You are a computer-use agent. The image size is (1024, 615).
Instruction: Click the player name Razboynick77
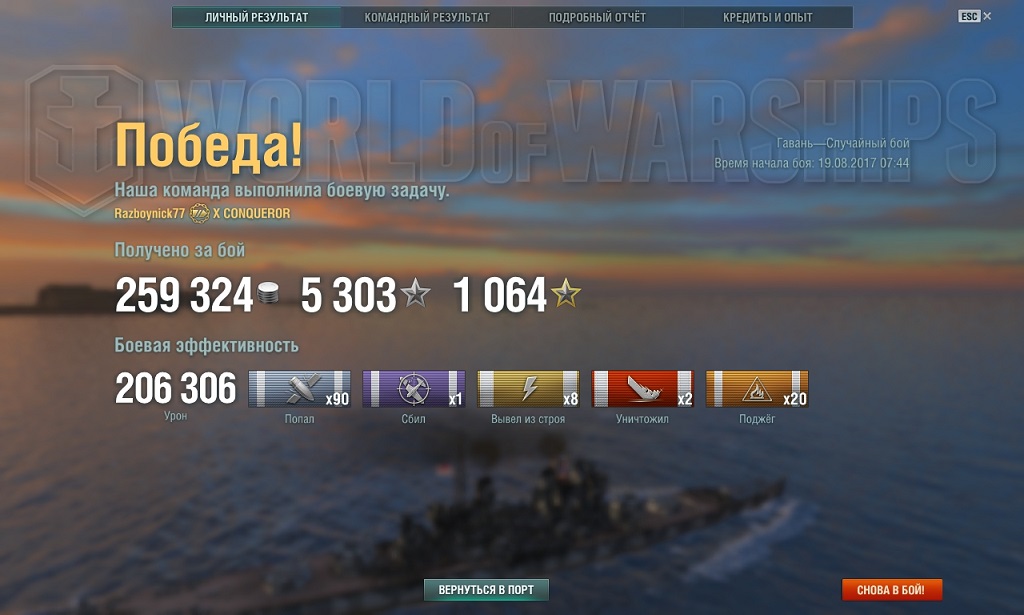click(x=150, y=213)
